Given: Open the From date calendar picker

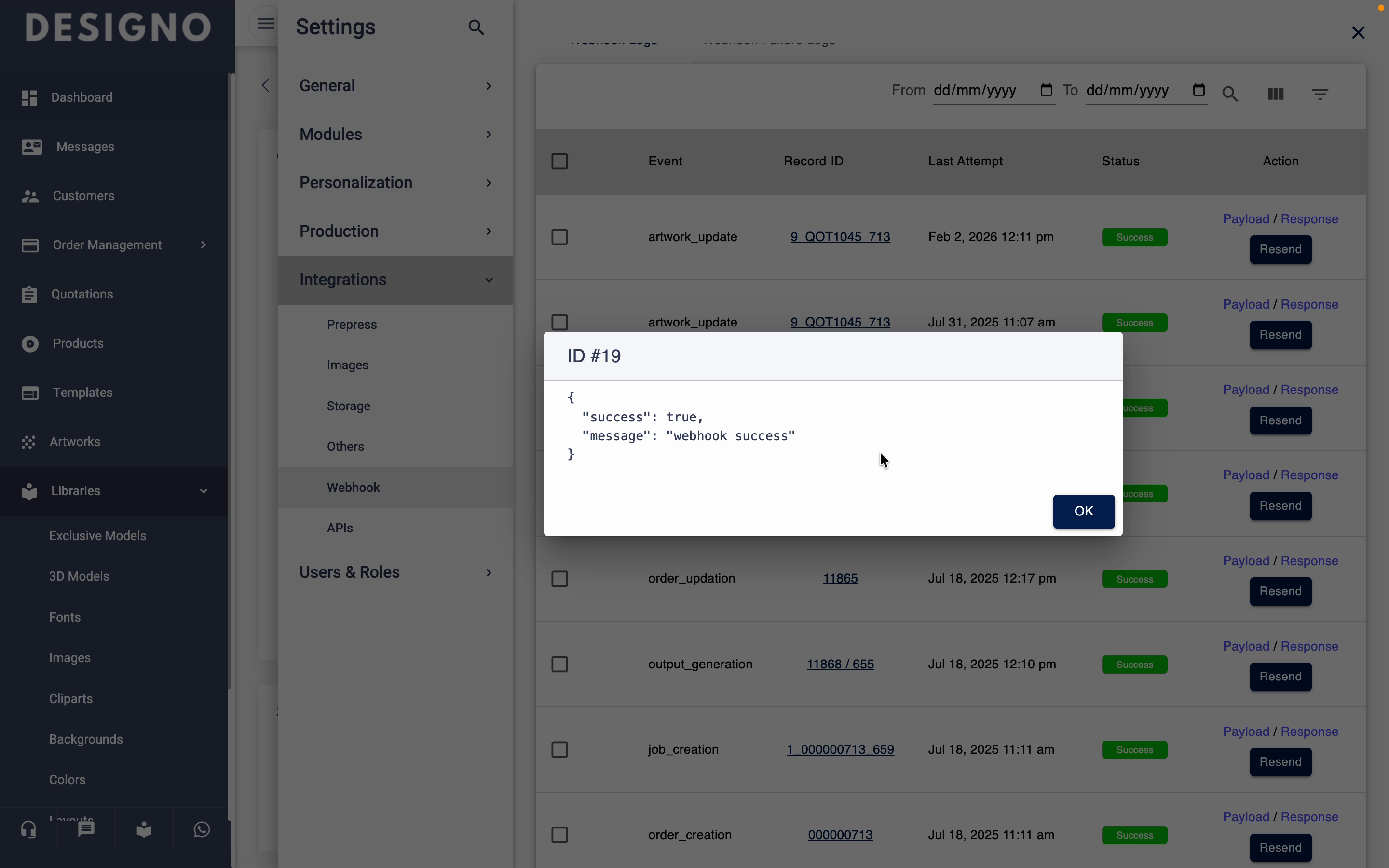Looking at the screenshot, I should (x=1047, y=90).
